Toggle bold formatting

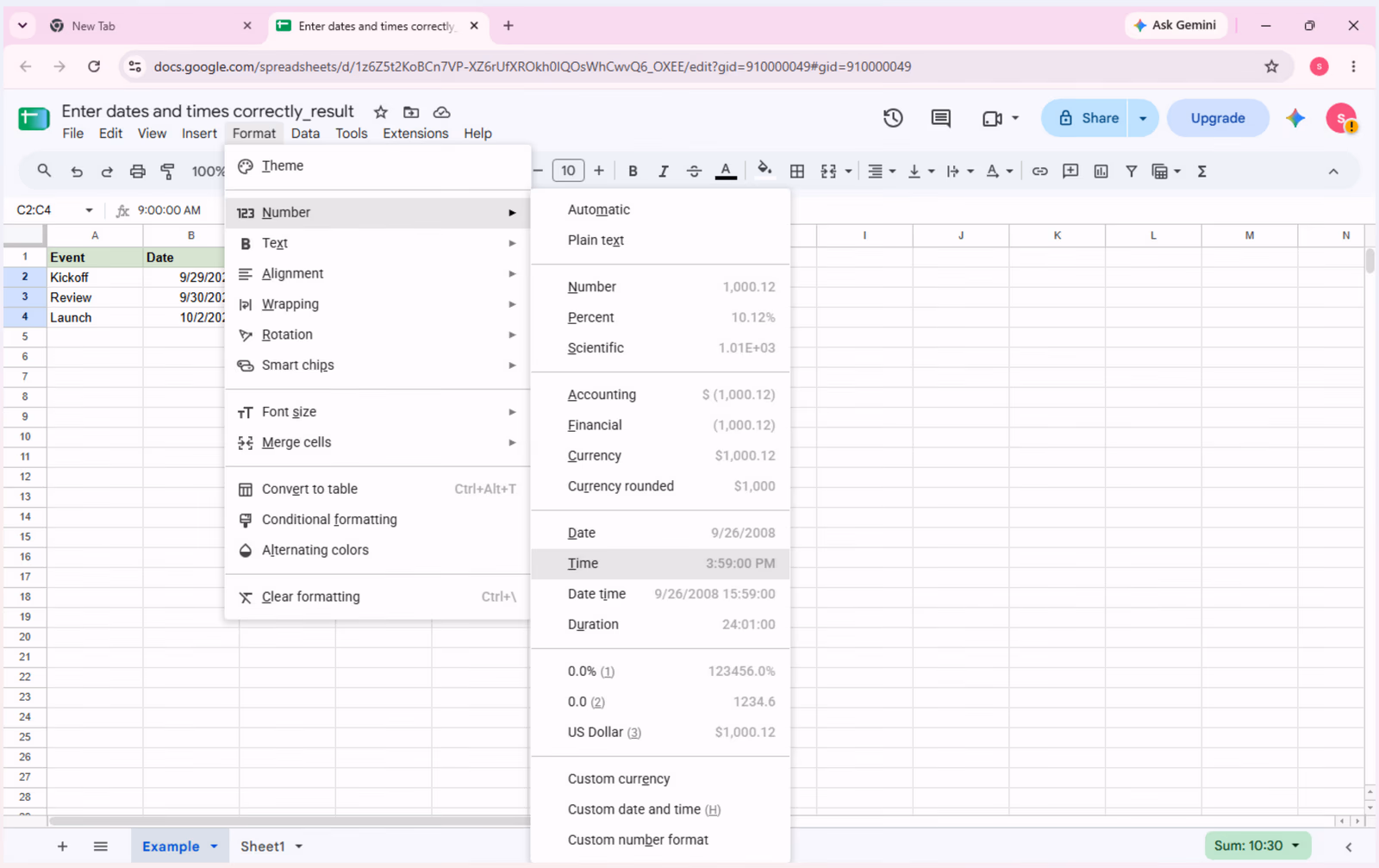633,172
